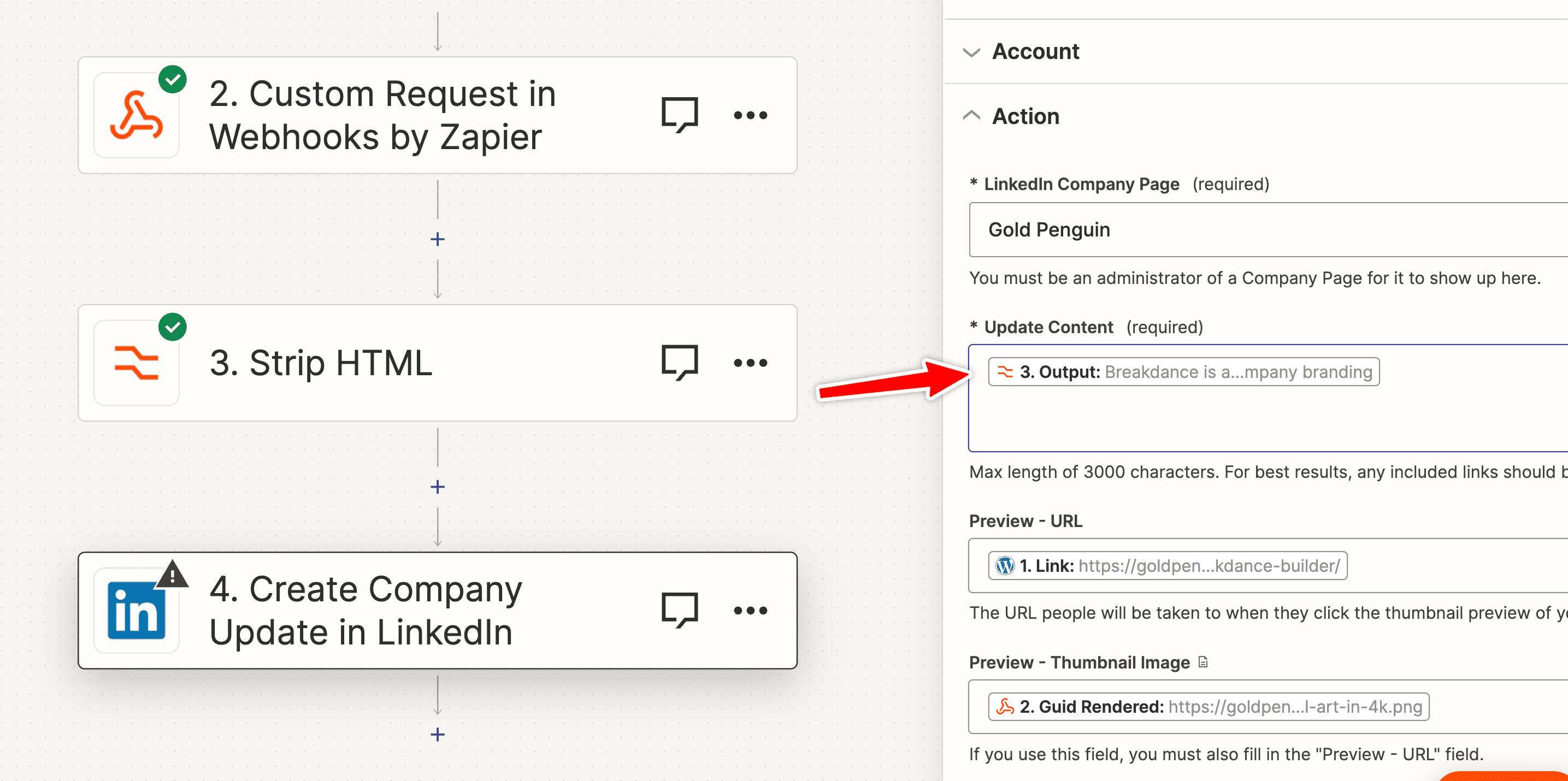Screen dimensions: 1568x781
Task: Click the Preview - URL input field
Action: [x=1269, y=566]
